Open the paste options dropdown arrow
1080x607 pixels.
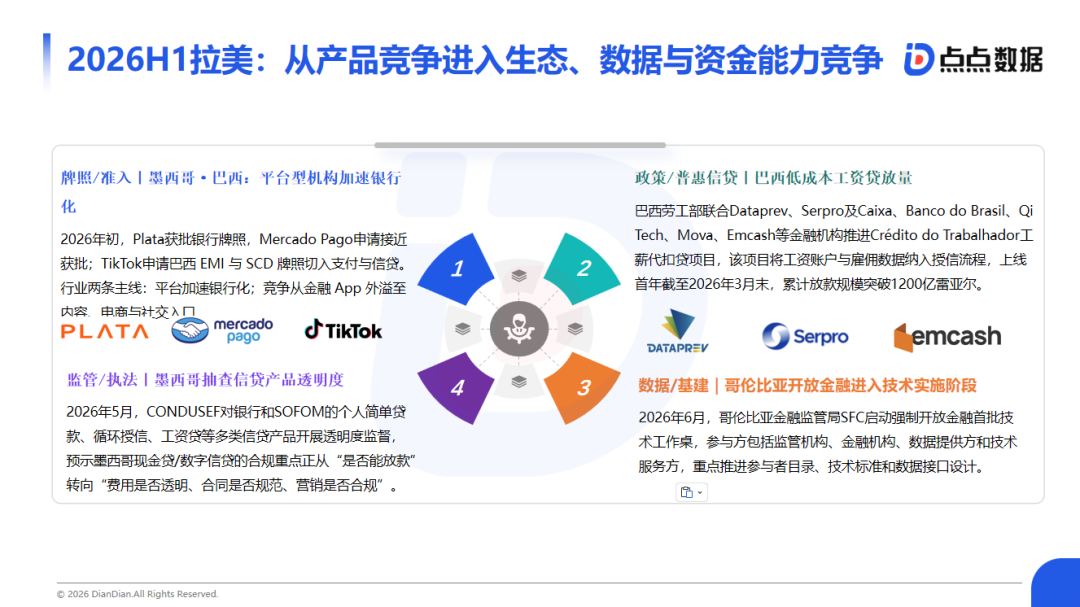700,493
